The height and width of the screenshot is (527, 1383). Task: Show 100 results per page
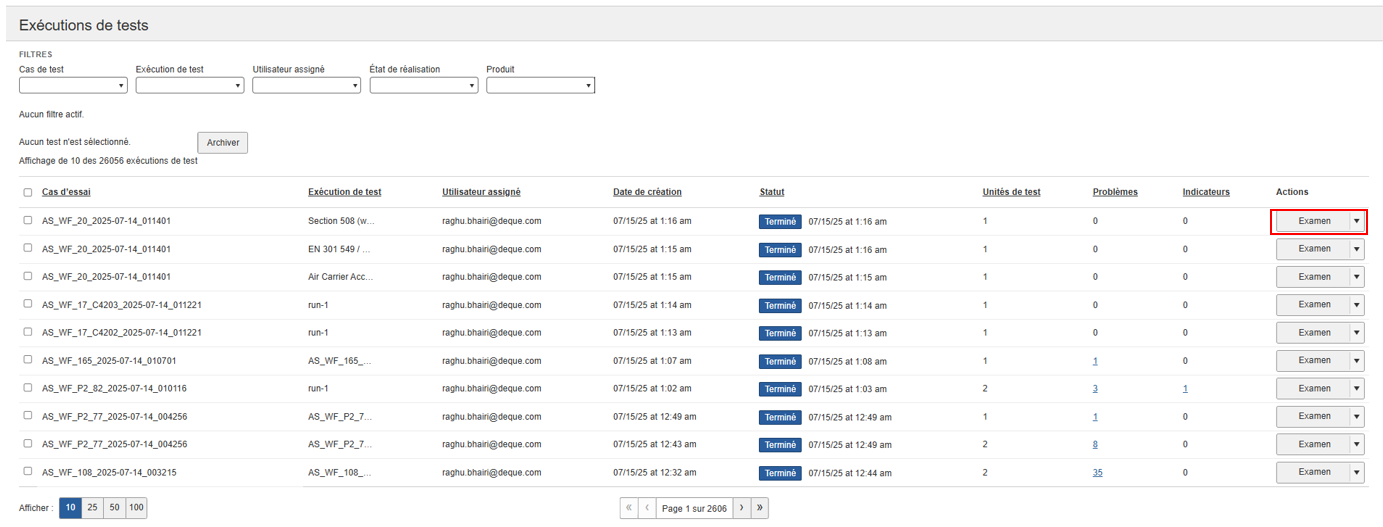(136, 508)
